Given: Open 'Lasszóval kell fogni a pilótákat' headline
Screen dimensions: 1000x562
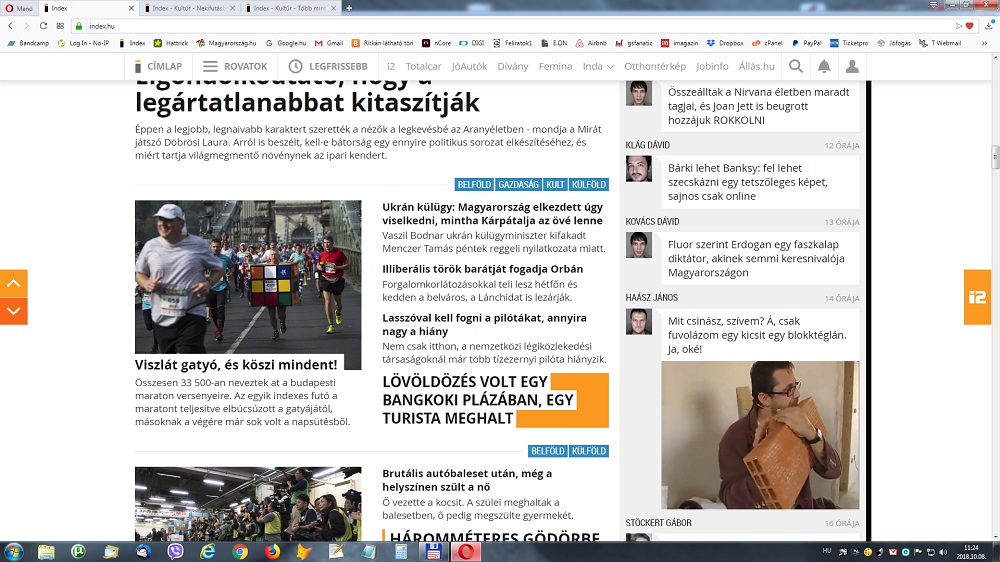Looking at the screenshot, I should pos(484,324).
